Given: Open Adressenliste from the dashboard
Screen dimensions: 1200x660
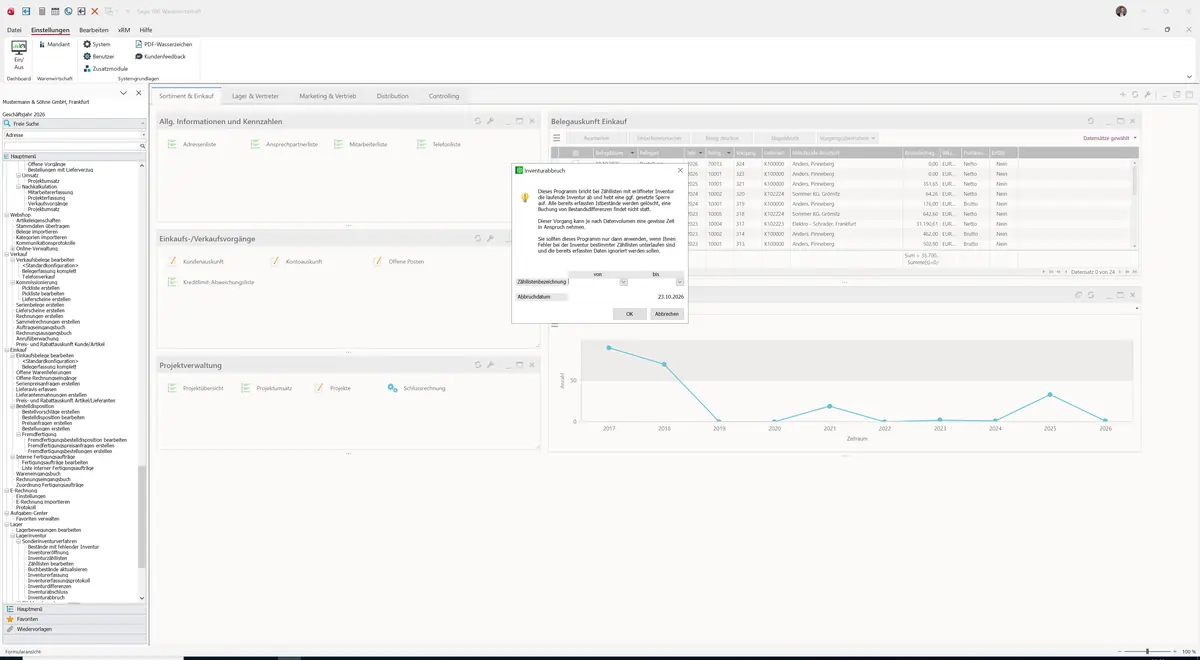Looking at the screenshot, I should [193, 145].
